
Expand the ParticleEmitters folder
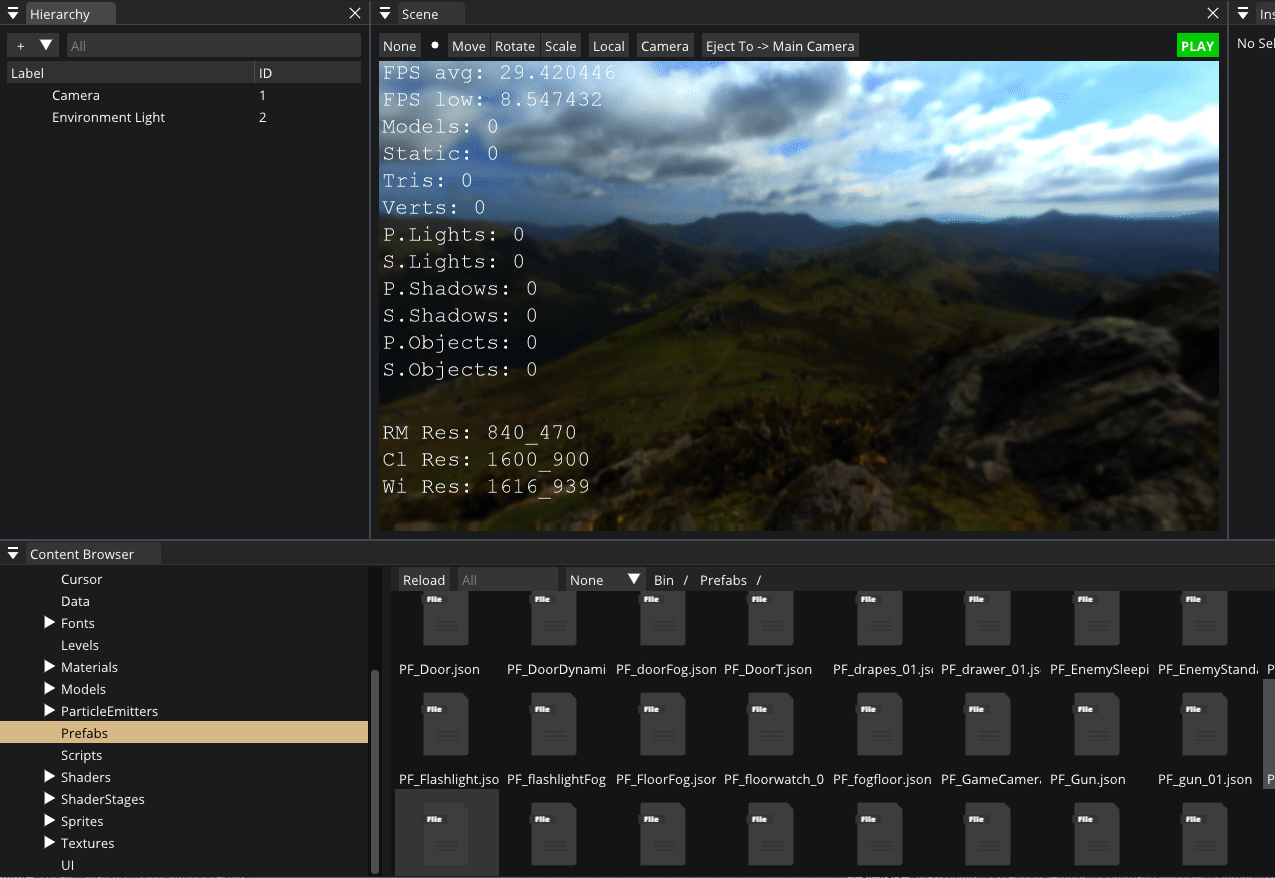(50, 711)
